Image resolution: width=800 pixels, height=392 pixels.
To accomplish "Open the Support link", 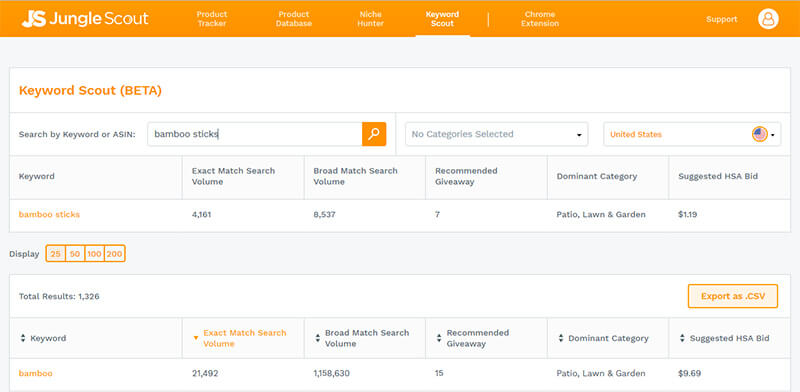I will click(x=721, y=19).
